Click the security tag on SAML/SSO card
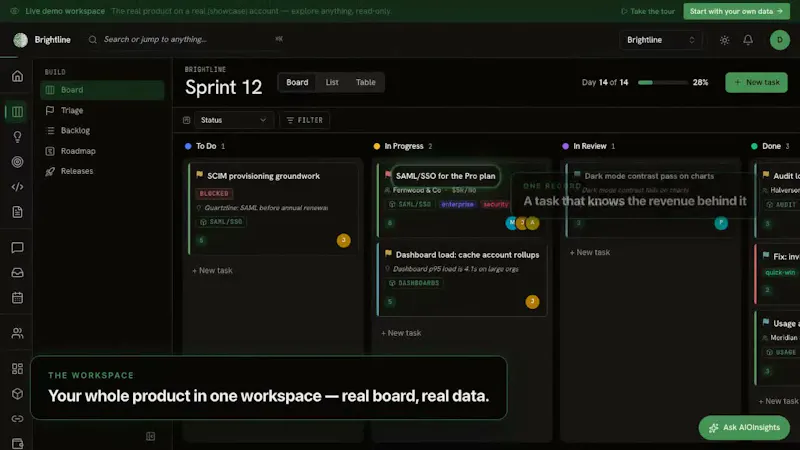Image resolution: width=800 pixels, height=450 pixels. [x=495, y=204]
